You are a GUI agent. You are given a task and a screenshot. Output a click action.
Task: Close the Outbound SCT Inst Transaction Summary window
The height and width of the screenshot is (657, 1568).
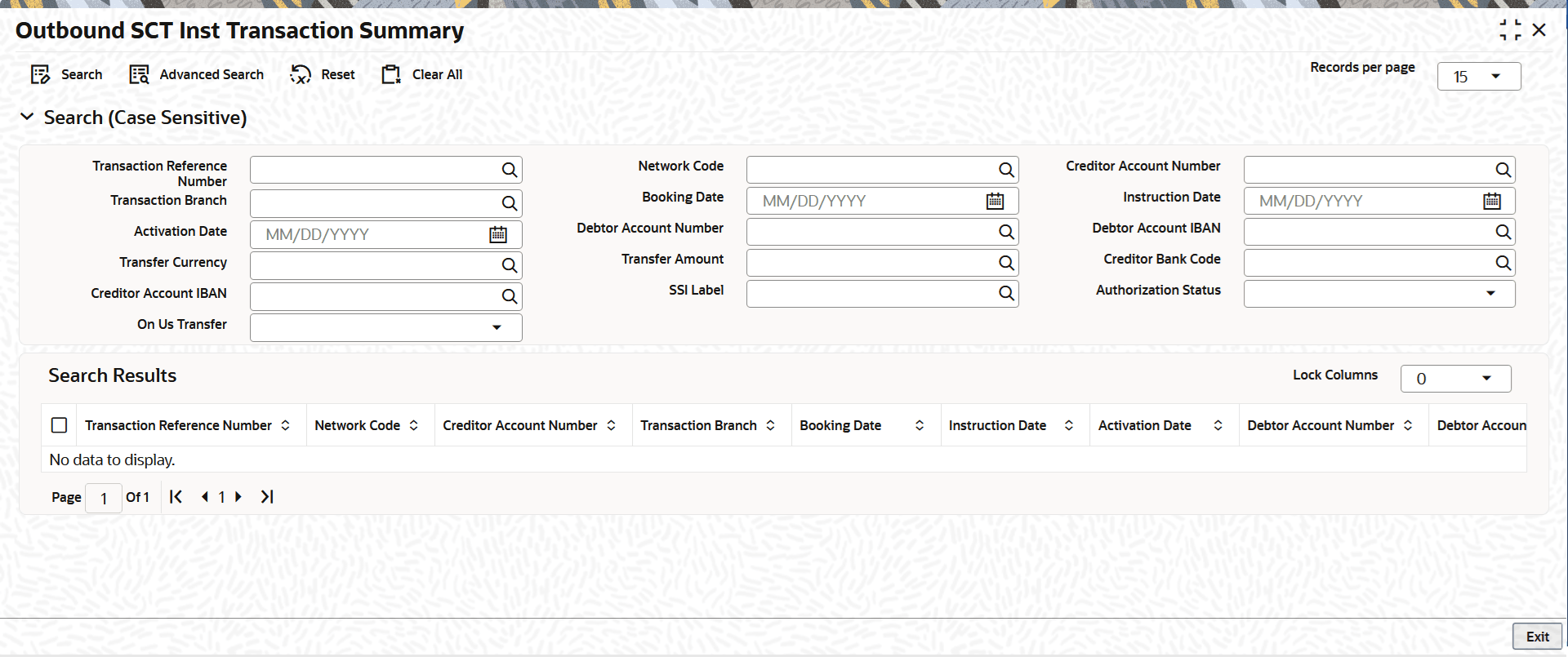1539,30
